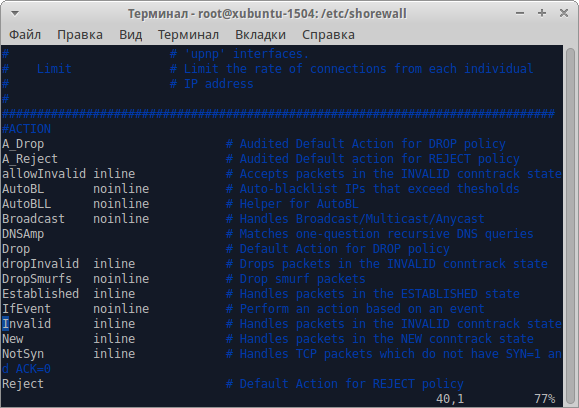
Task: Click the window title text
Action: pos(267,14)
